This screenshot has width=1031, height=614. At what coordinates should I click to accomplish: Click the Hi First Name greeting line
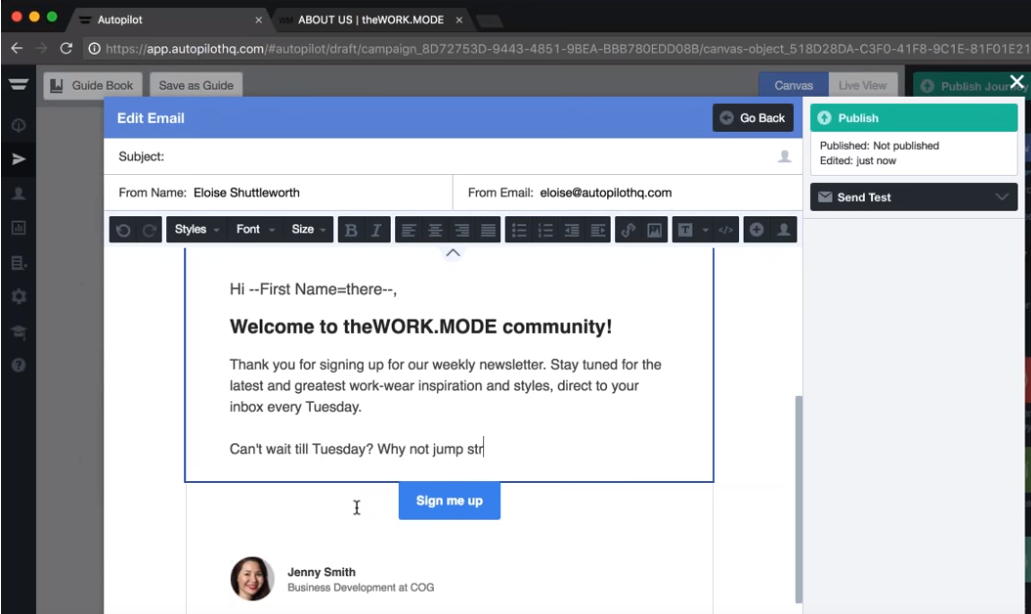point(313,289)
